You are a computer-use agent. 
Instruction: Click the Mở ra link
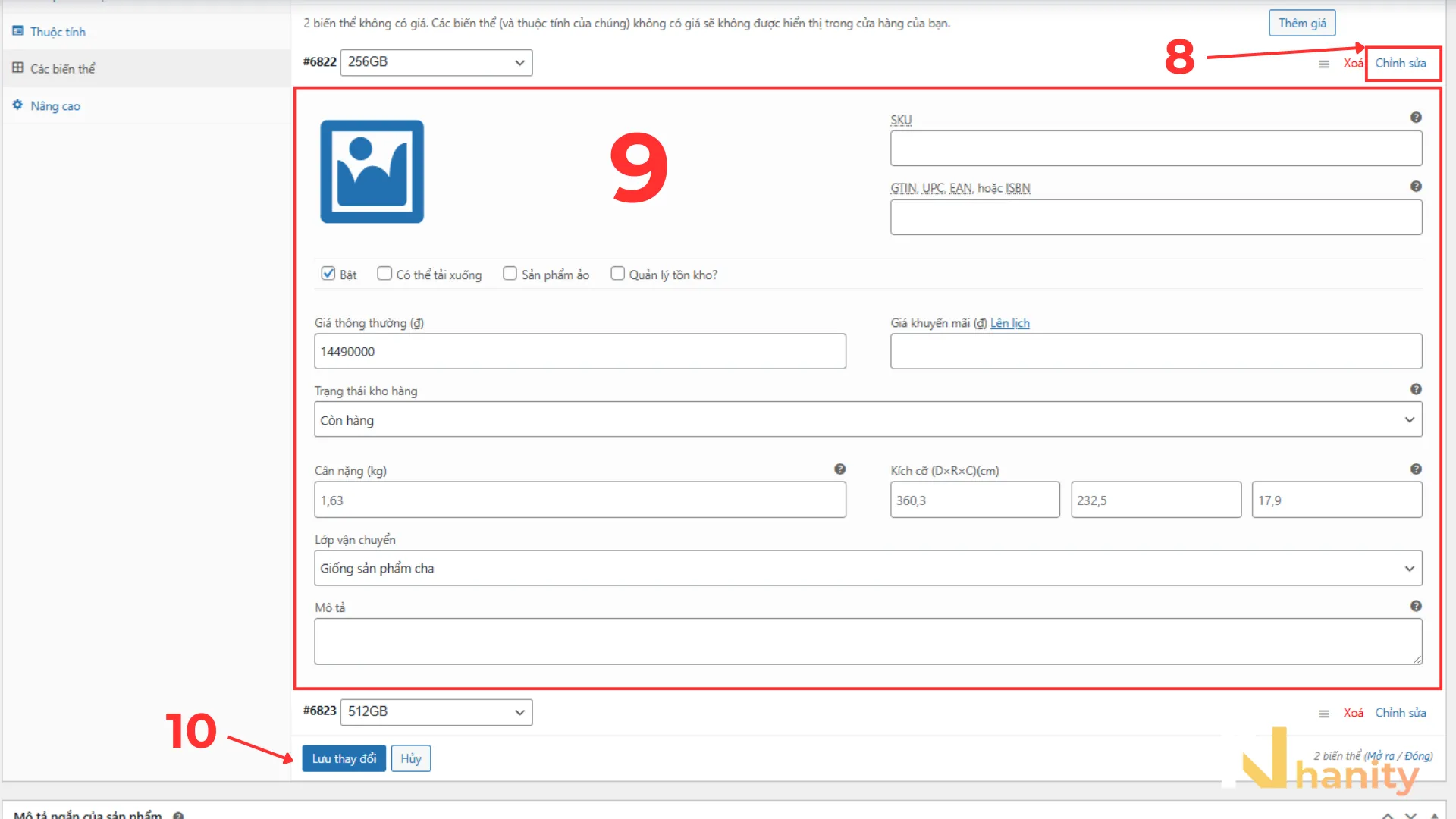[1380, 756]
